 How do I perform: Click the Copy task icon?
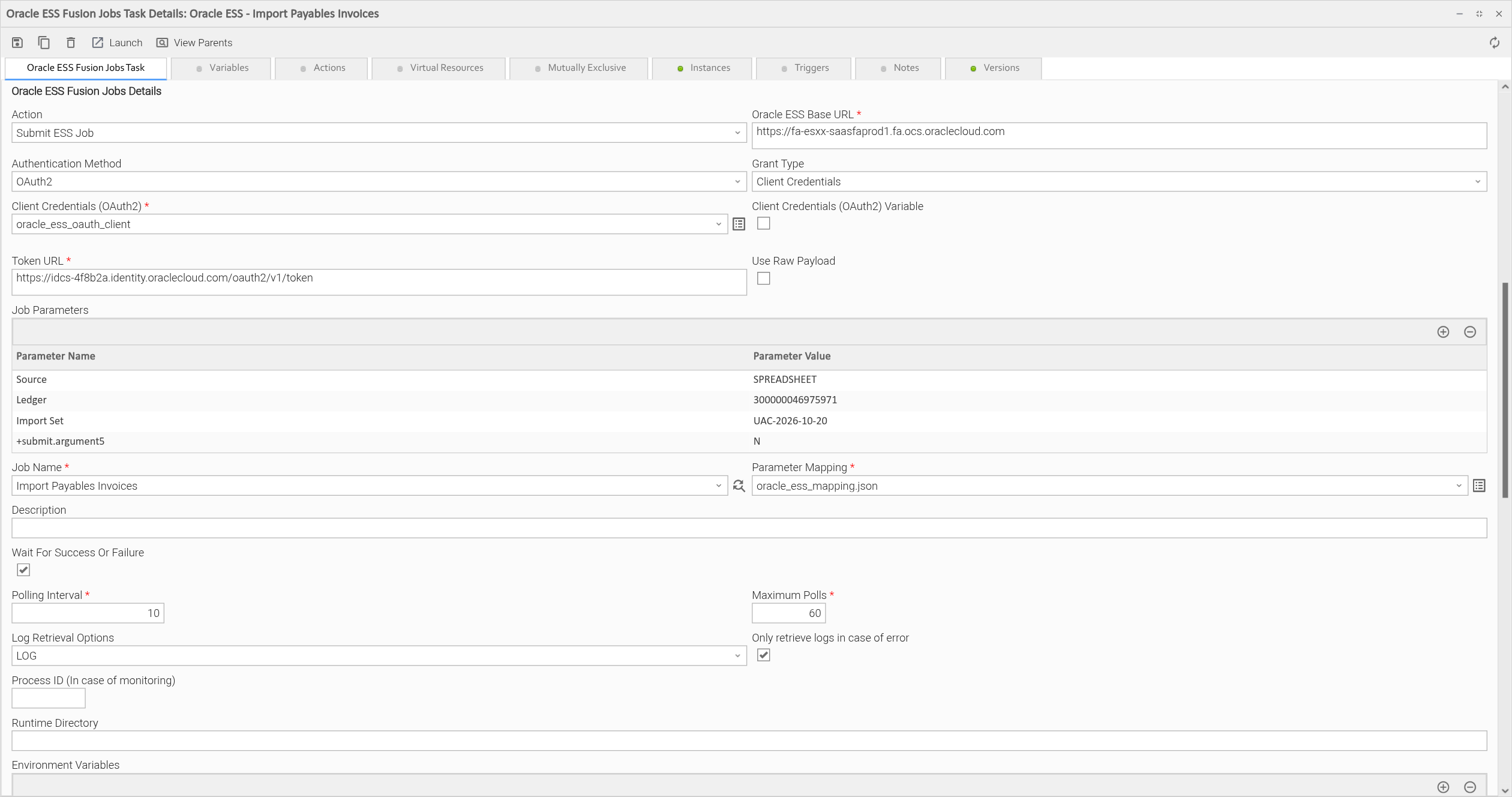(x=44, y=43)
